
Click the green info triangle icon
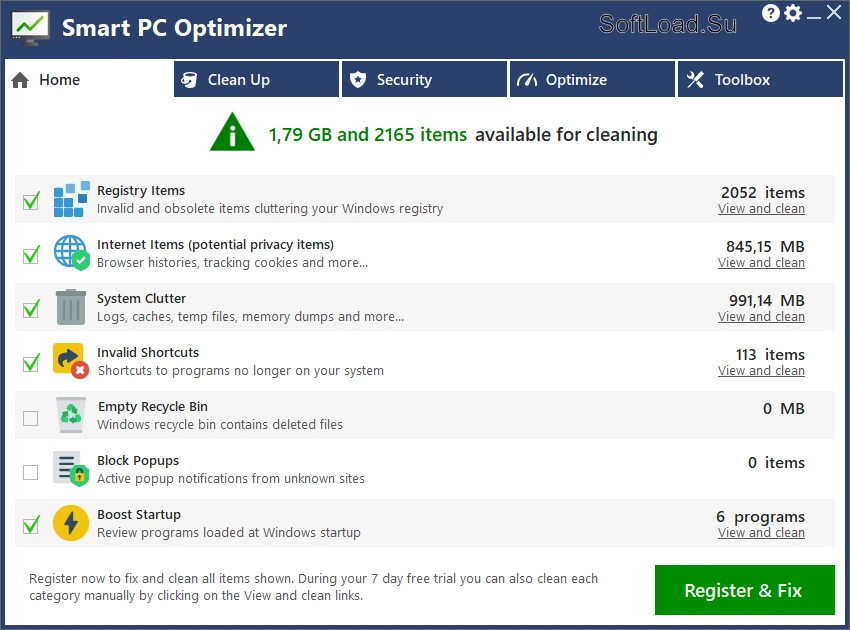tap(232, 132)
